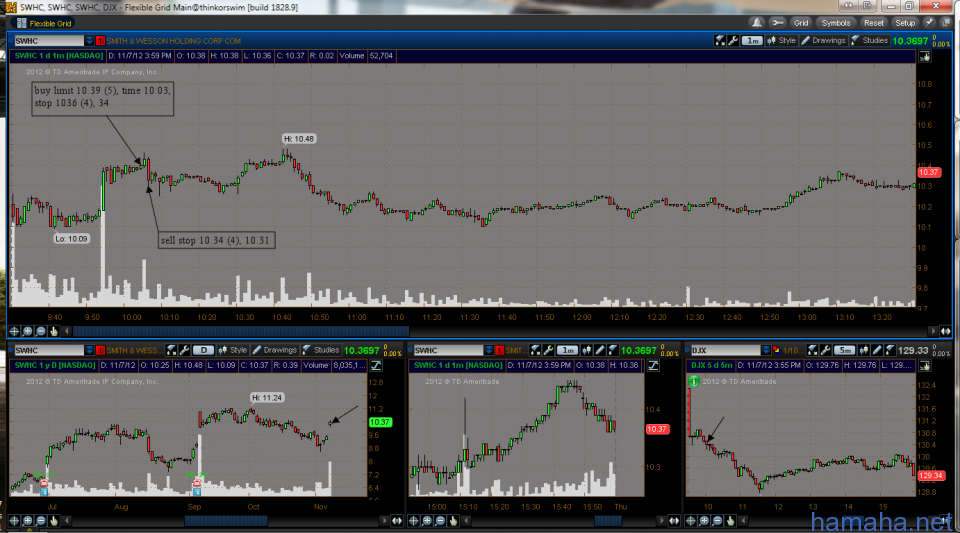Open the main chart's Studies menu

(x=869, y=40)
